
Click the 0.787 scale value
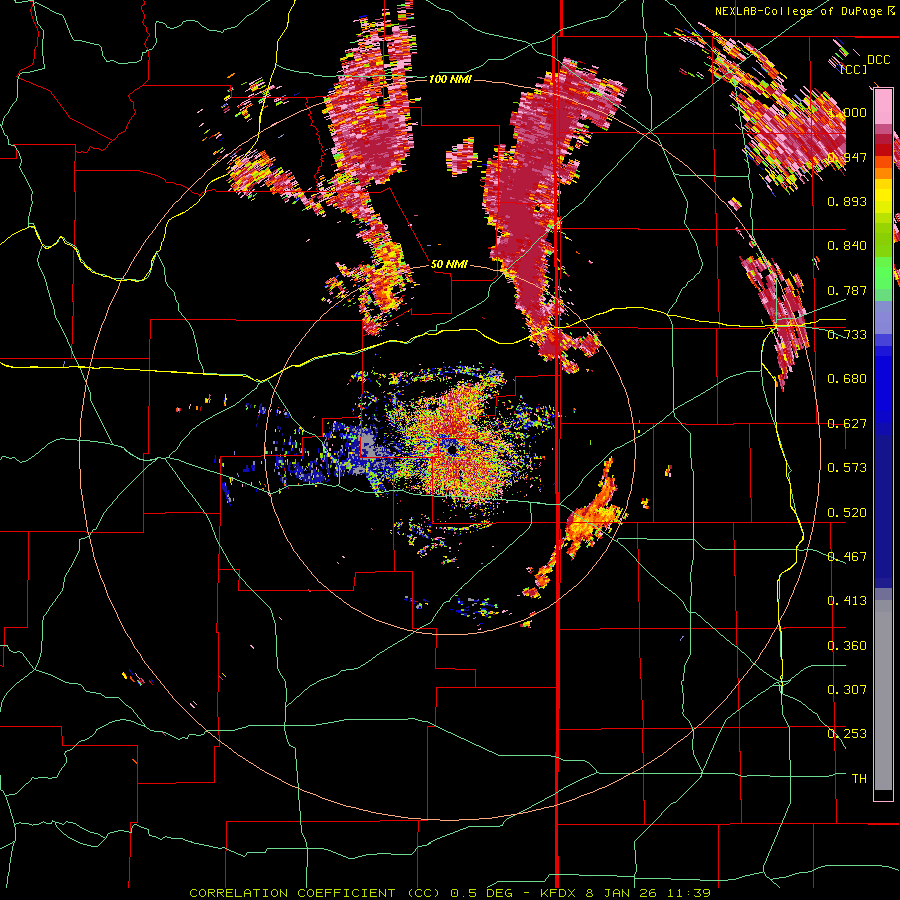click(847, 290)
